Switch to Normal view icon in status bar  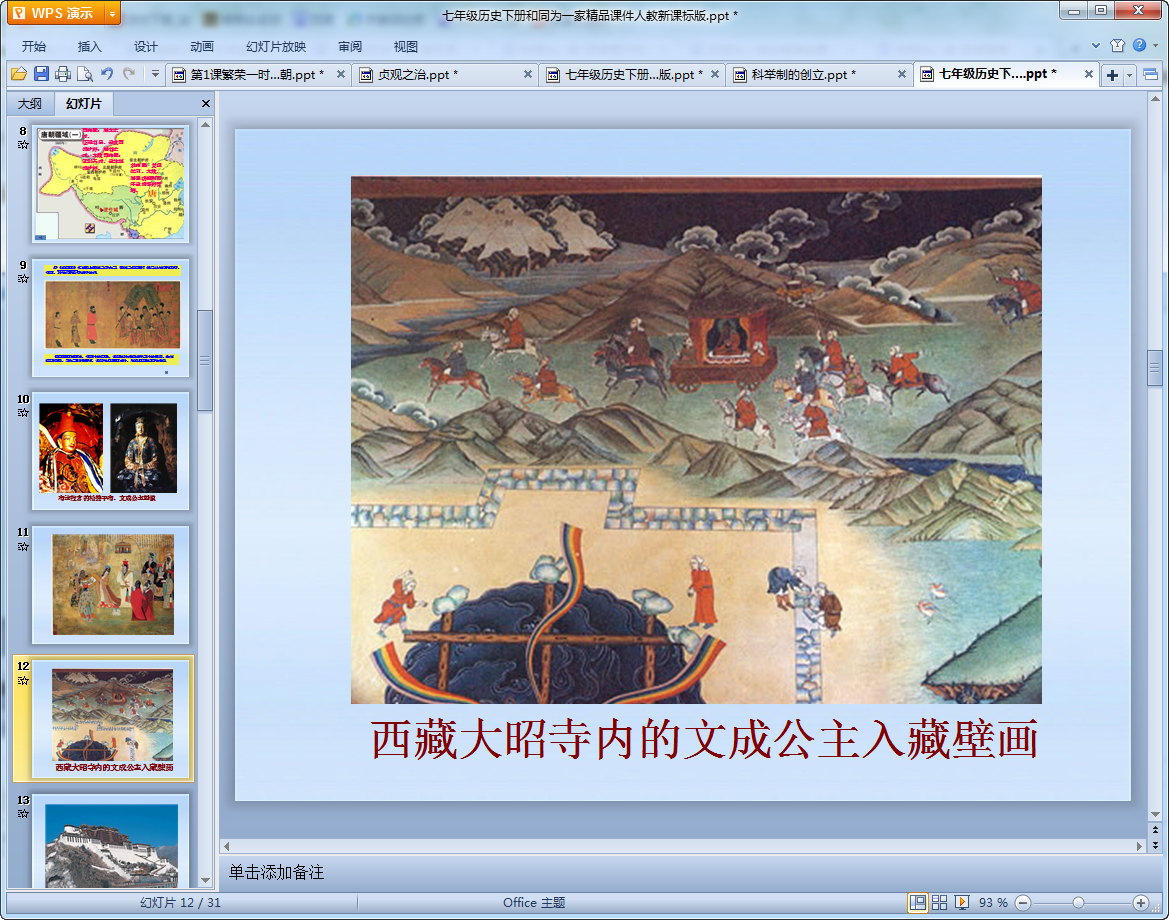click(x=918, y=903)
